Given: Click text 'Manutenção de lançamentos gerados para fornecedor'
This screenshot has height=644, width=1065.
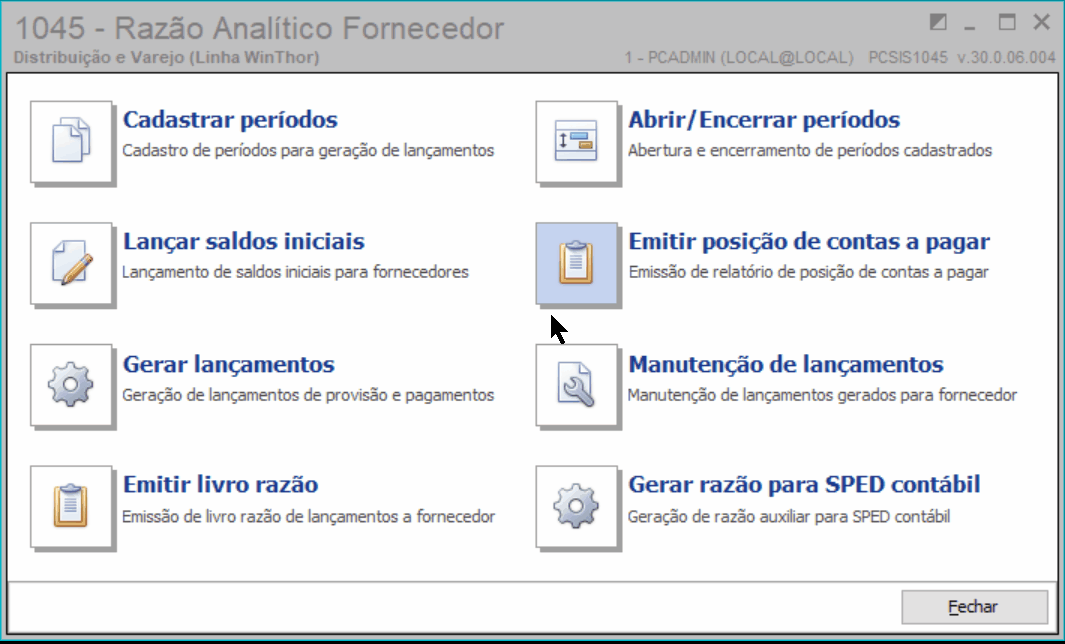Looking at the screenshot, I should (823, 395).
